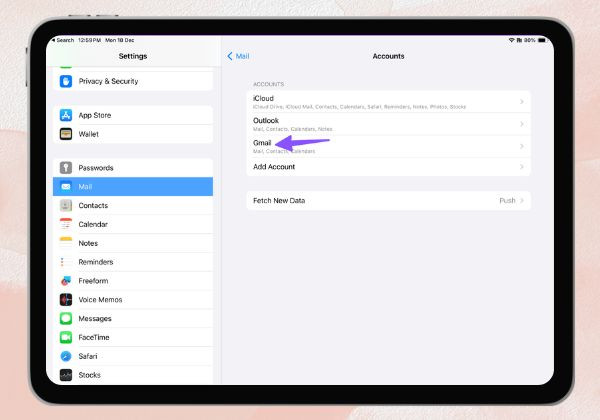Open Reminders settings row
This screenshot has height=420, width=600.
pos(133,262)
